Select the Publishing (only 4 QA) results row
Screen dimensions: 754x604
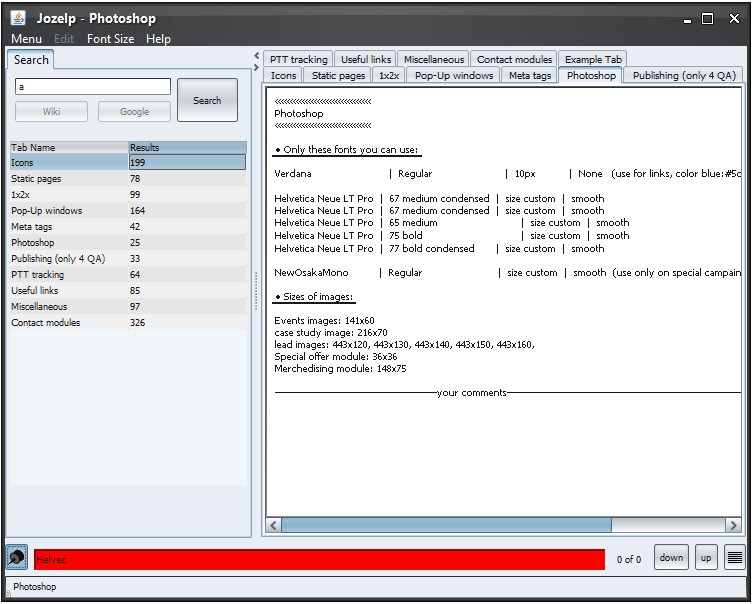tap(128, 258)
